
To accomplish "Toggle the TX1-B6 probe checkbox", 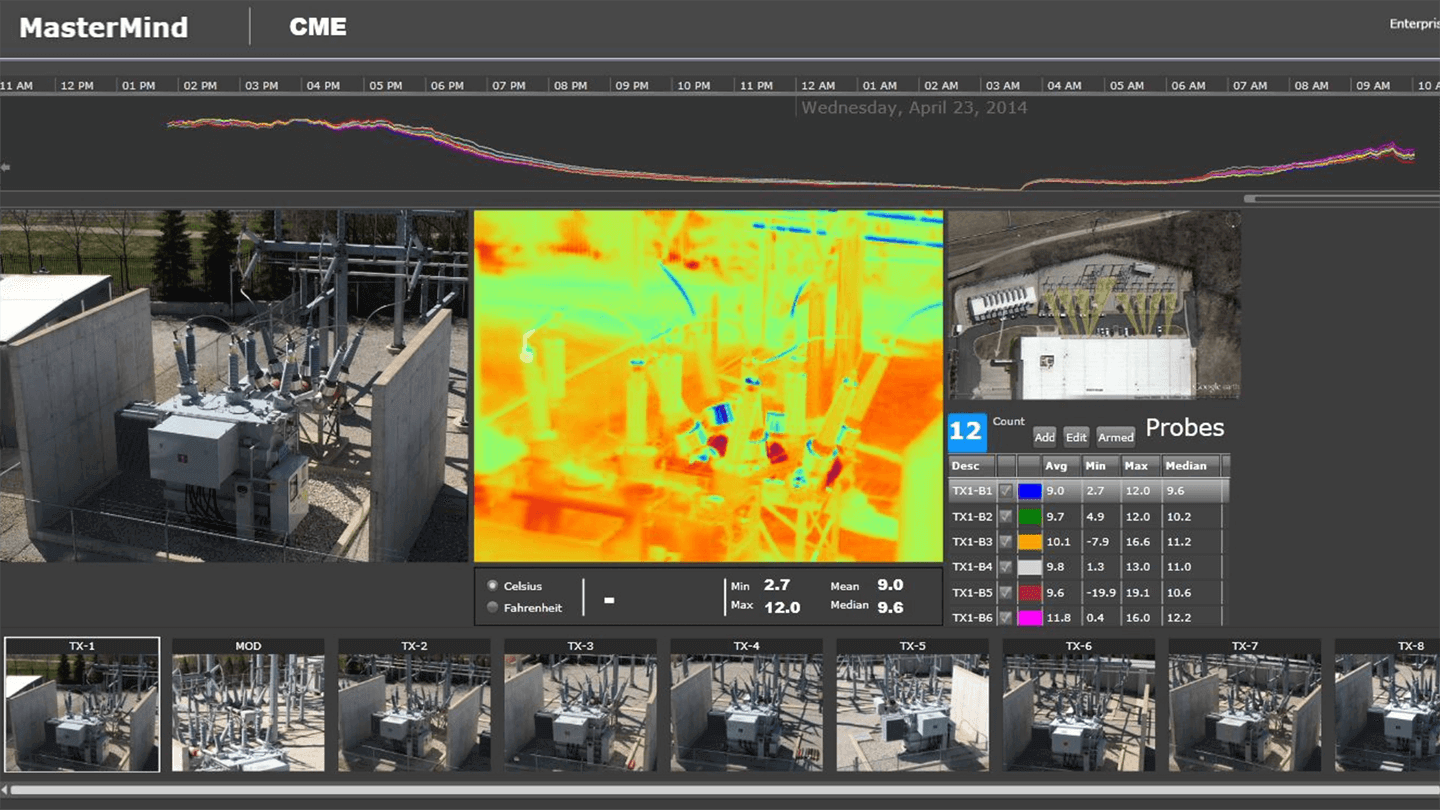I will click(x=1006, y=617).
